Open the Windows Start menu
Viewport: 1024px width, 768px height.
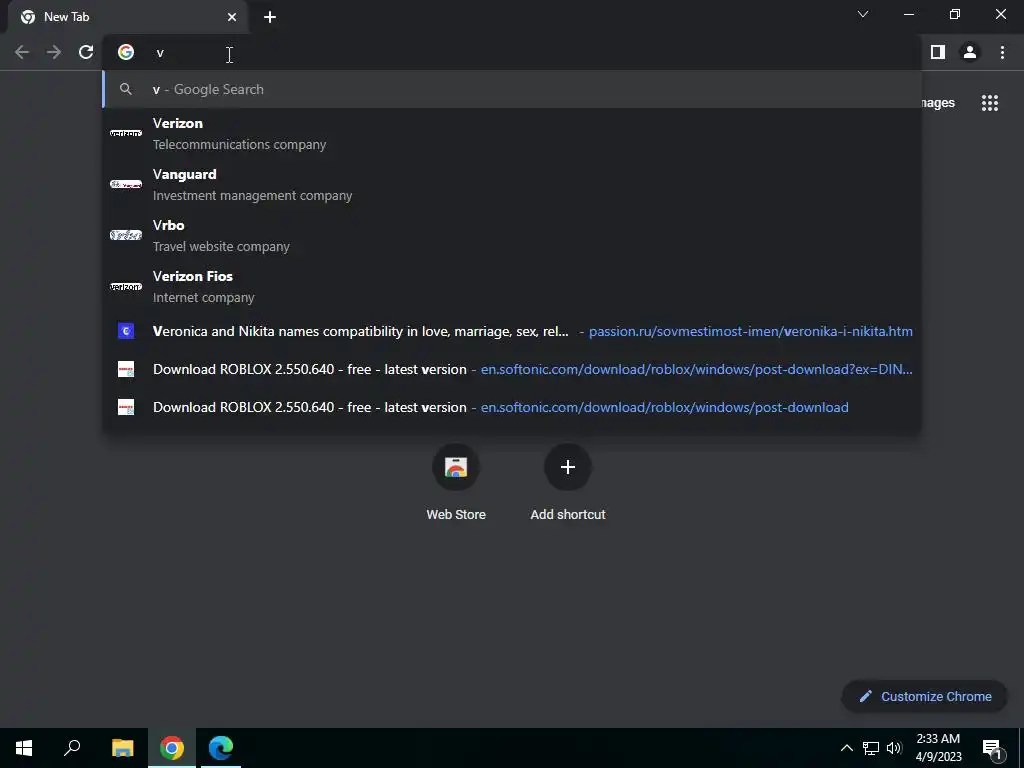(x=24, y=748)
